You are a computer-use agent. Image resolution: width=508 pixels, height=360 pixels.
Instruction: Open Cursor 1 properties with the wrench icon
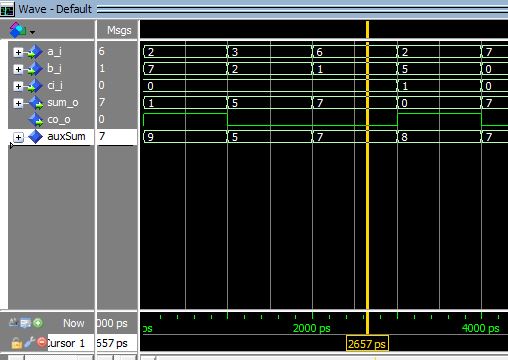click(29, 342)
